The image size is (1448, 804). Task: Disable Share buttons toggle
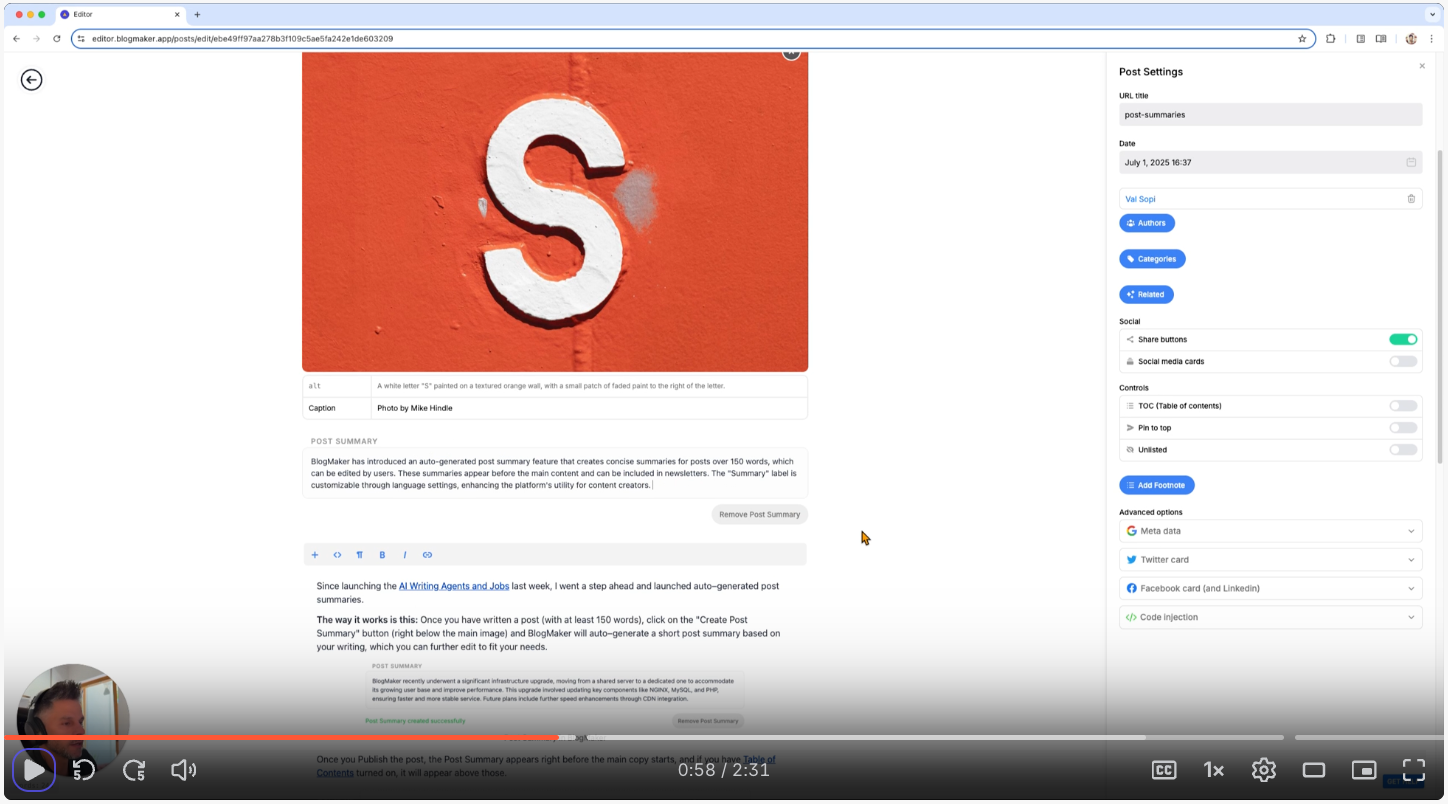(x=1403, y=340)
